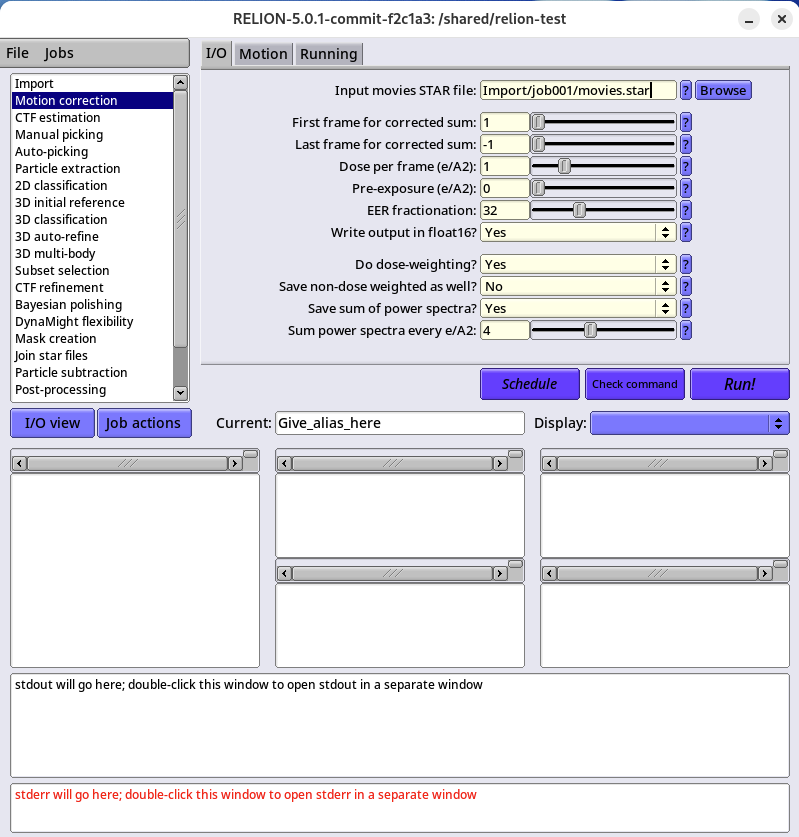The image size is (799, 837).
Task: Open help for Input movies STAR file
Action: (686, 90)
